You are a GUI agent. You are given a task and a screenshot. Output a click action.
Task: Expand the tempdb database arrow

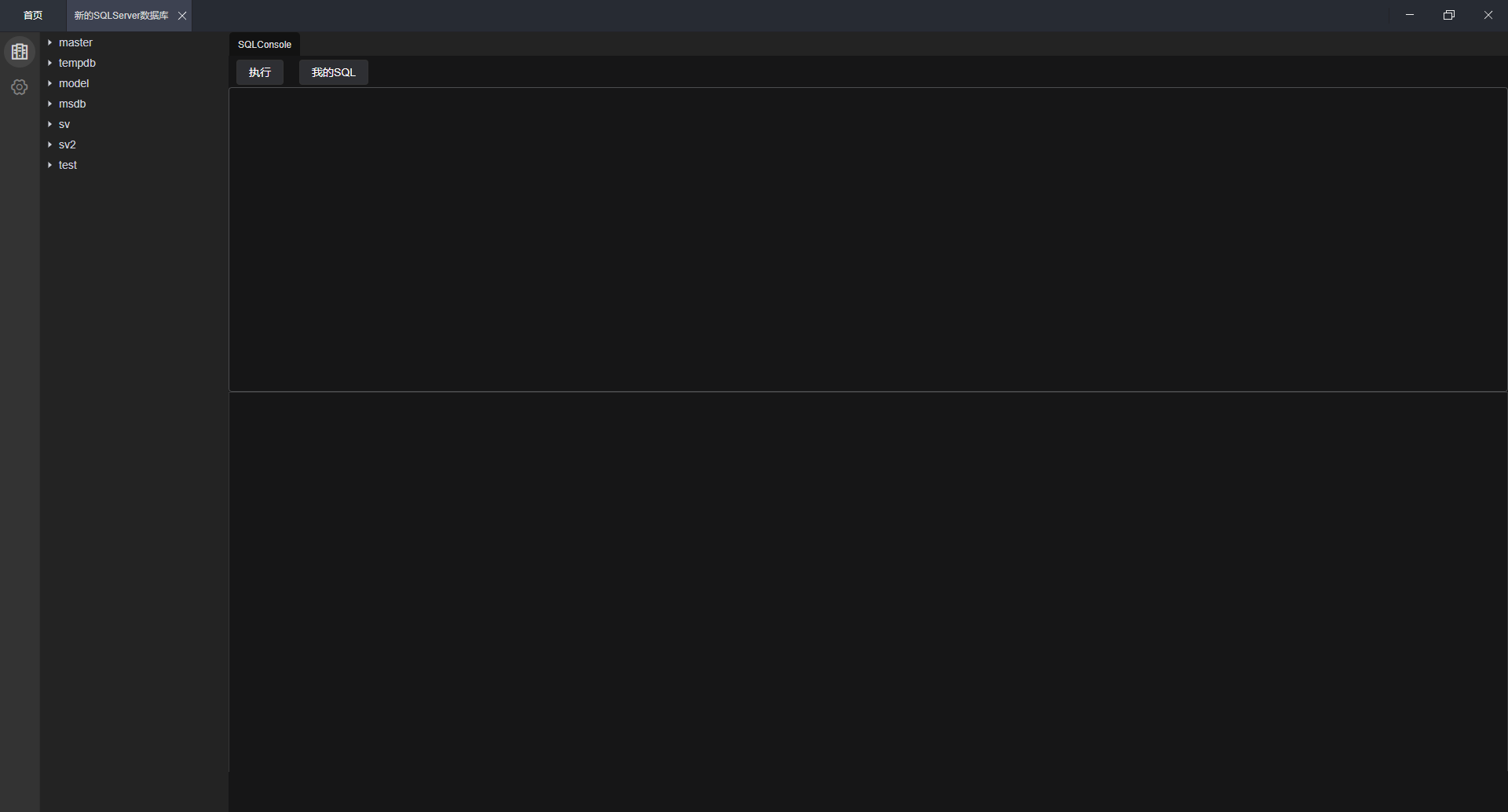(49, 63)
